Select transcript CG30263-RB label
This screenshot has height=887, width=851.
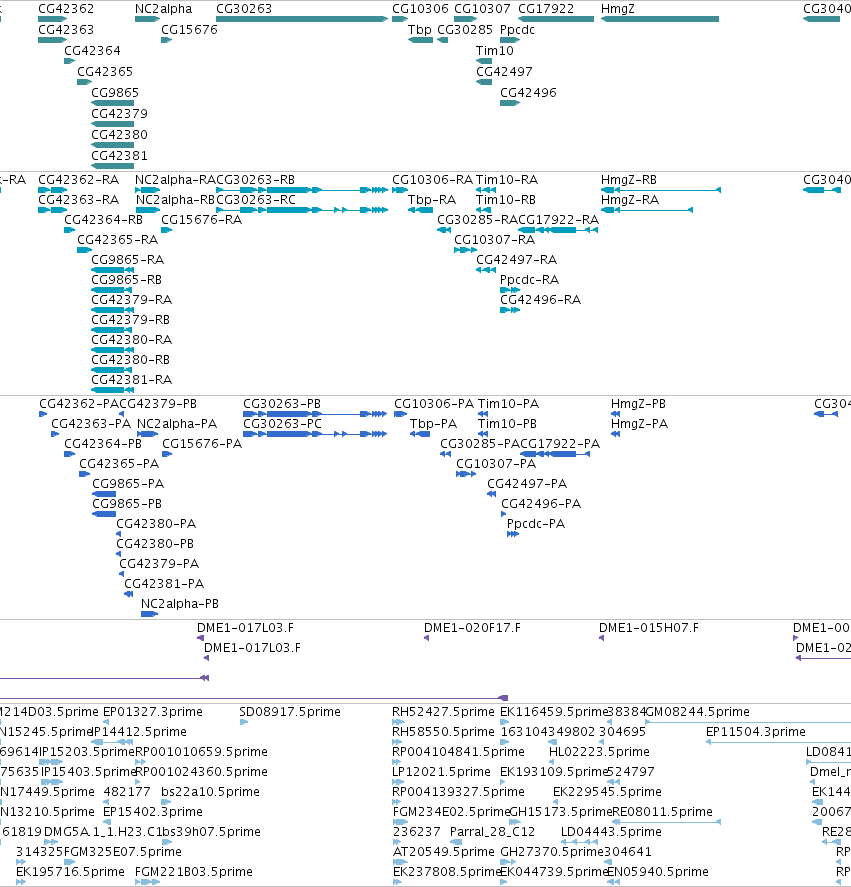click(256, 180)
